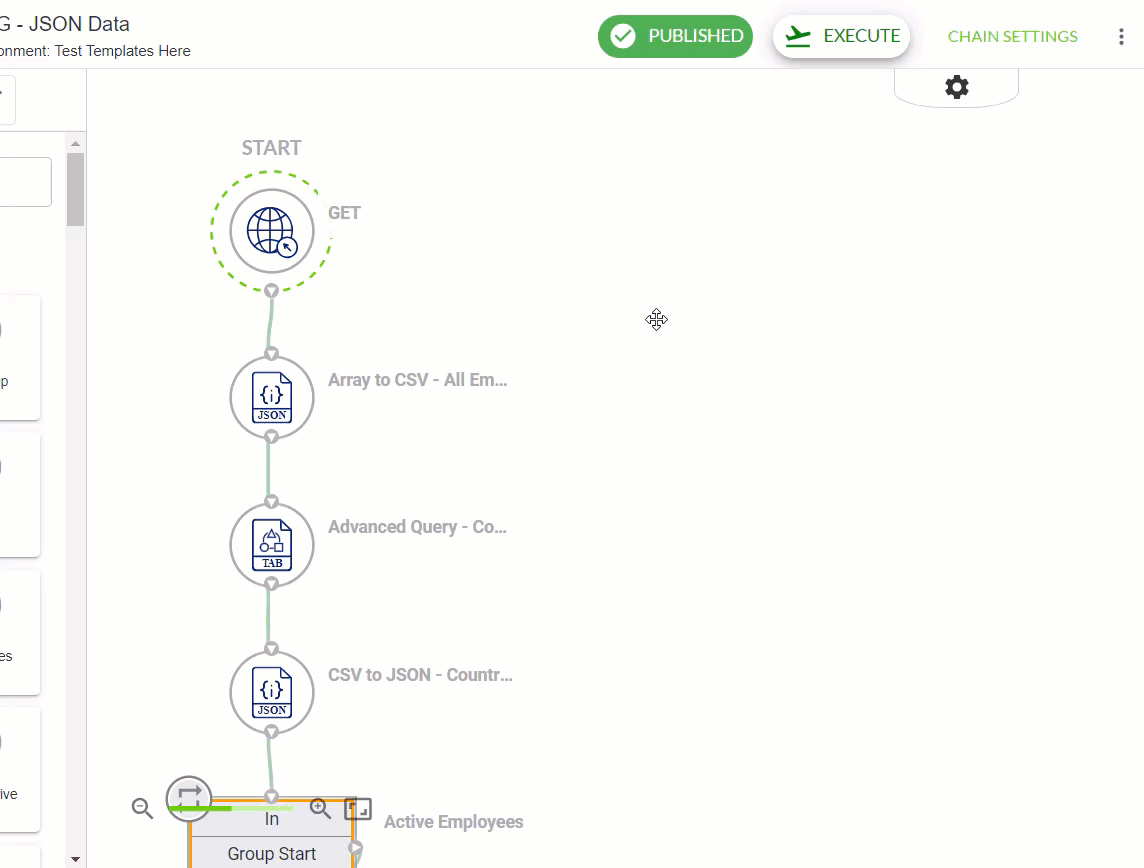The width and height of the screenshot is (1144, 868).
Task: Click the search input field in the sidebar
Action: [x=25, y=182]
